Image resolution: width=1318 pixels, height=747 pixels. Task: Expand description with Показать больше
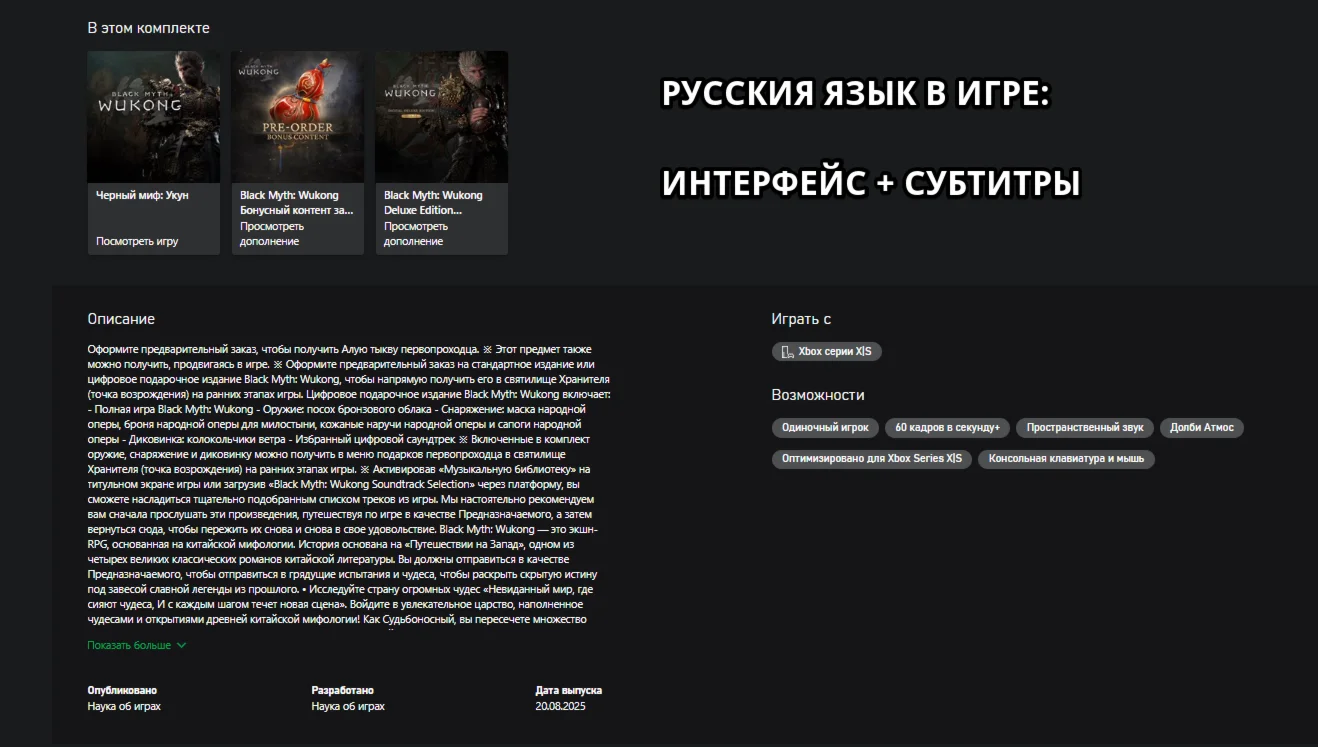click(x=129, y=645)
